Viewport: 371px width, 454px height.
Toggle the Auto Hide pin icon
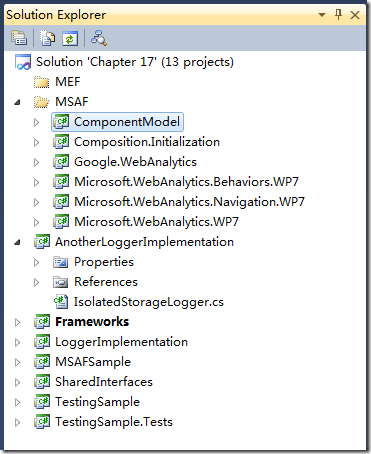(338, 15)
